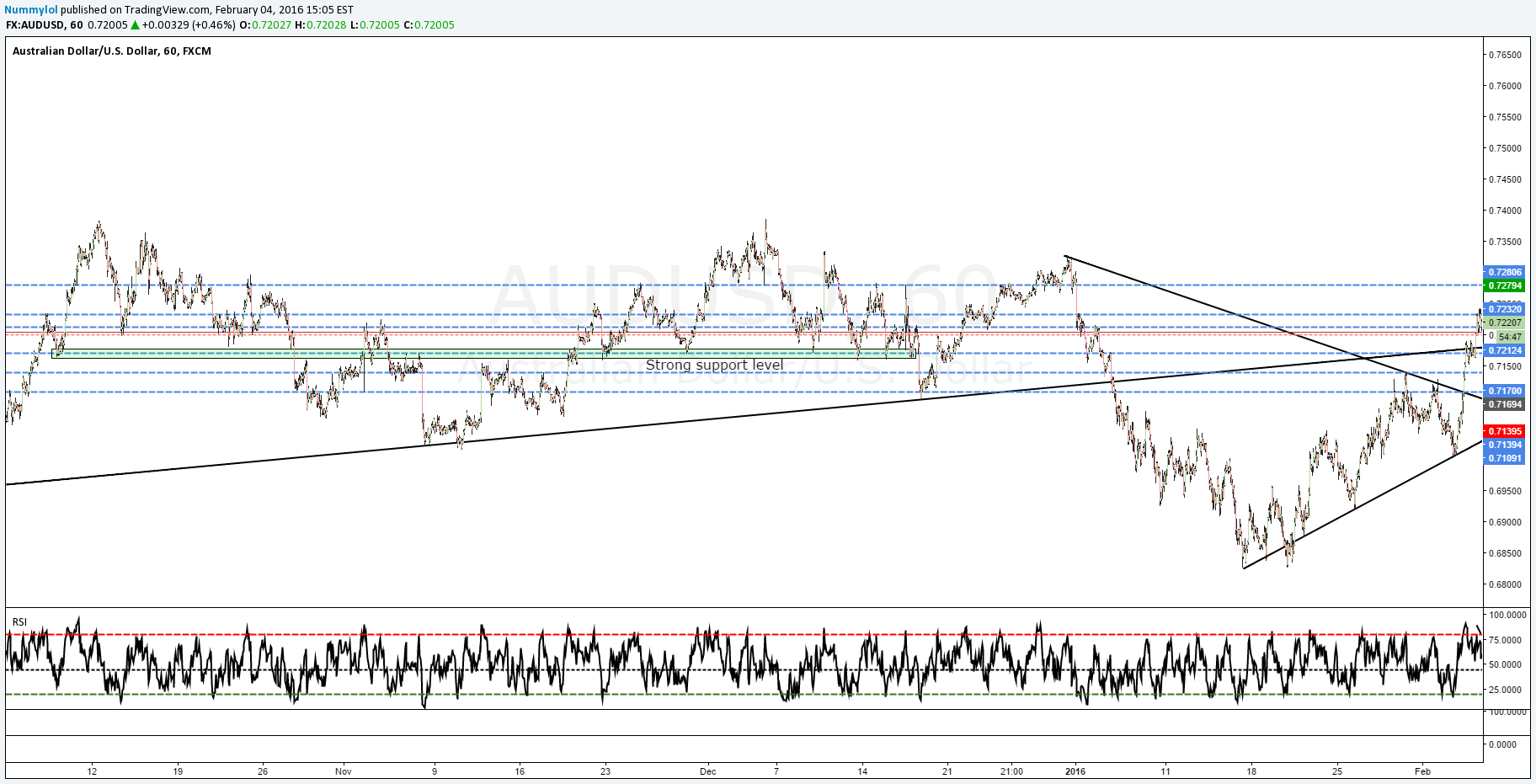Click the '21:00' label on time axis

[x=1011, y=771]
